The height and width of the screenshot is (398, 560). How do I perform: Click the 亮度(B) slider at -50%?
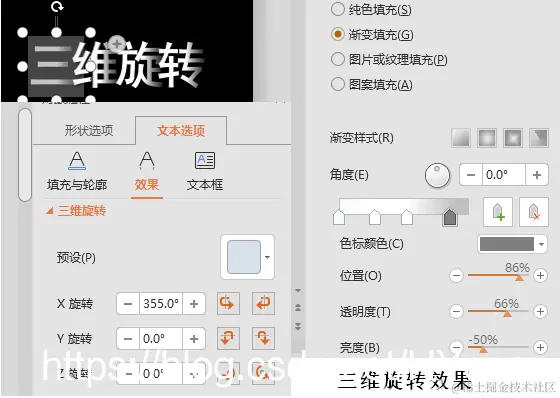(x=483, y=348)
